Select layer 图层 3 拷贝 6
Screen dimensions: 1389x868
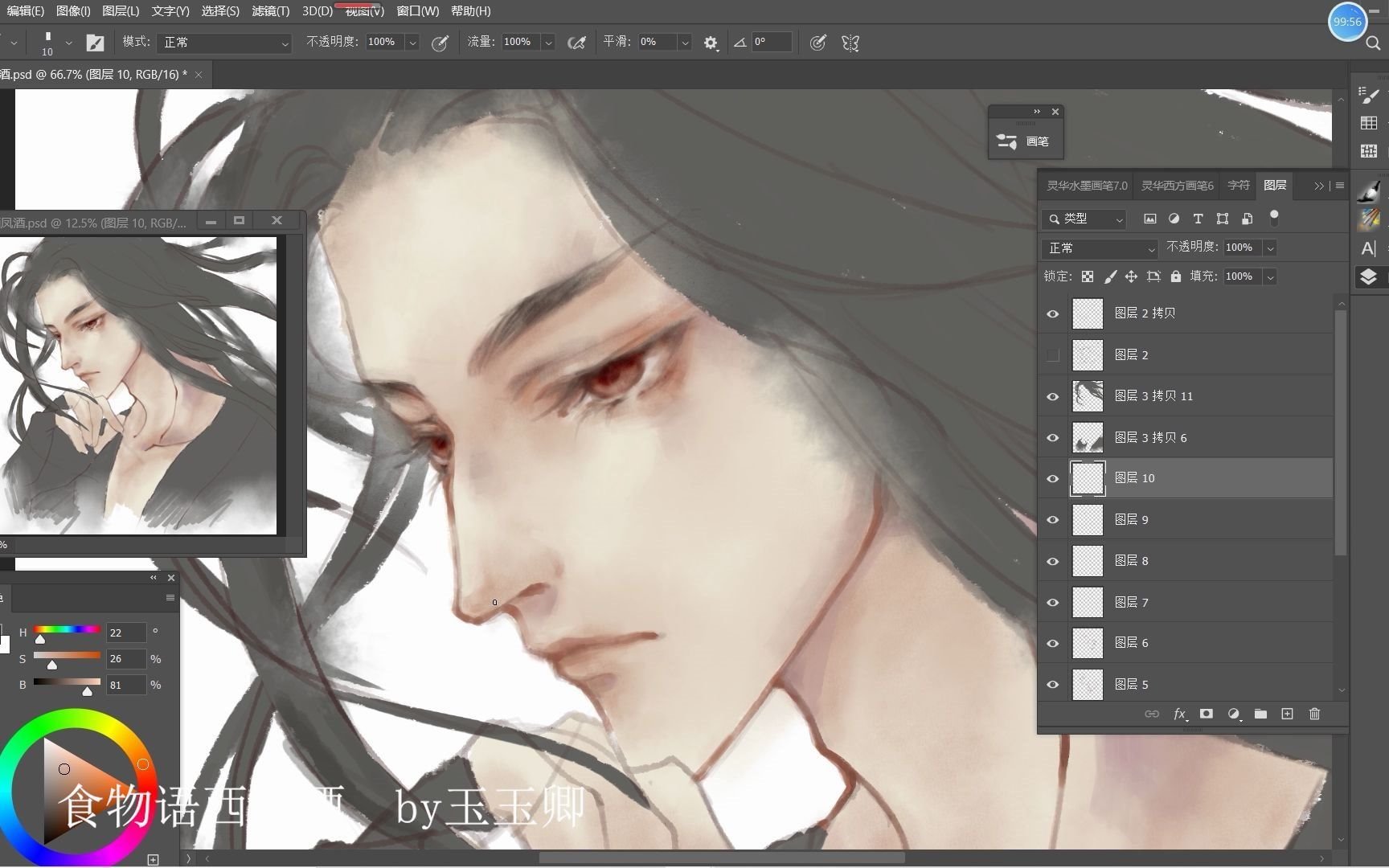pos(1186,437)
